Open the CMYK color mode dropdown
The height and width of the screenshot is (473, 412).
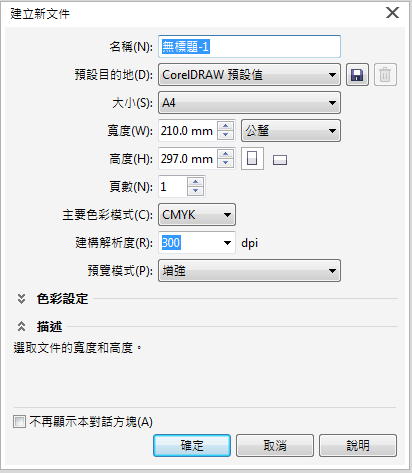pos(197,215)
